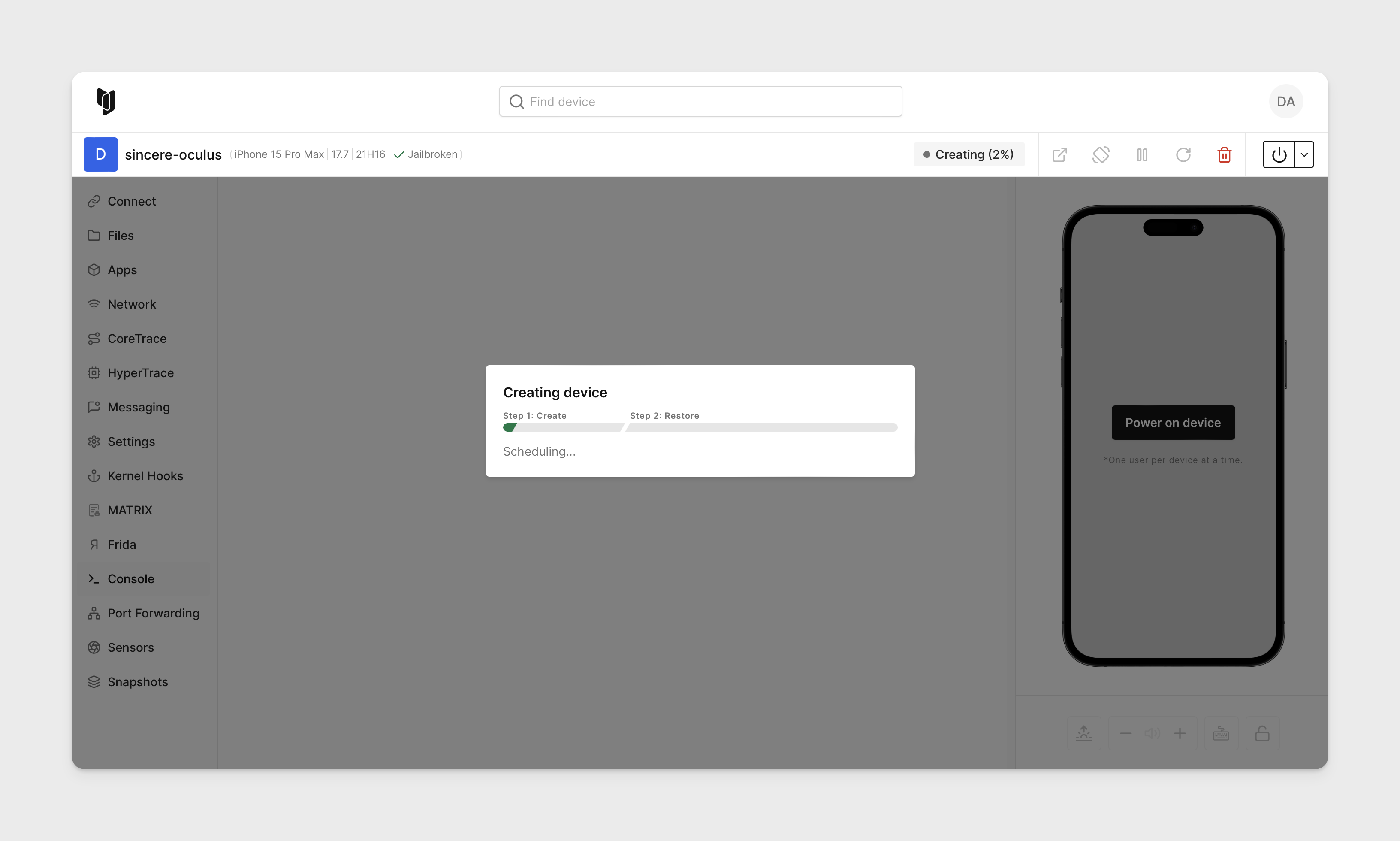Open the MATRIX panel
The width and height of the screenshot is (1400, 841).
point(129,509)
